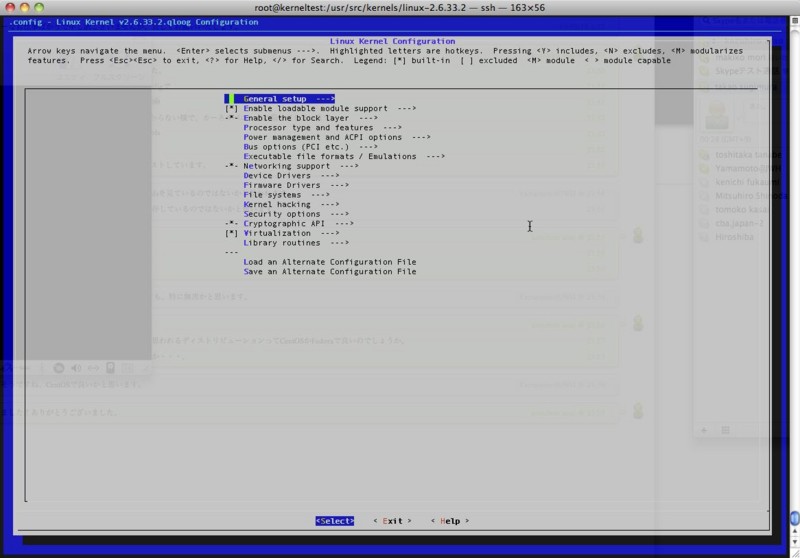The width and height of the screenshot is (800, 558).
Task: Close the ssh terminal window (red button)
Action: click(x=10, y=7)
